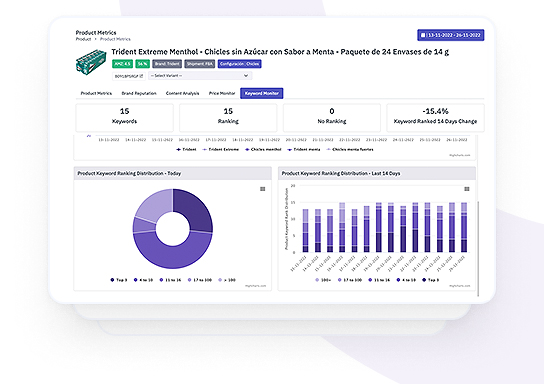Open the bar chart hamburger menu icon
The image size is (544, 384).
pos(467,189)
